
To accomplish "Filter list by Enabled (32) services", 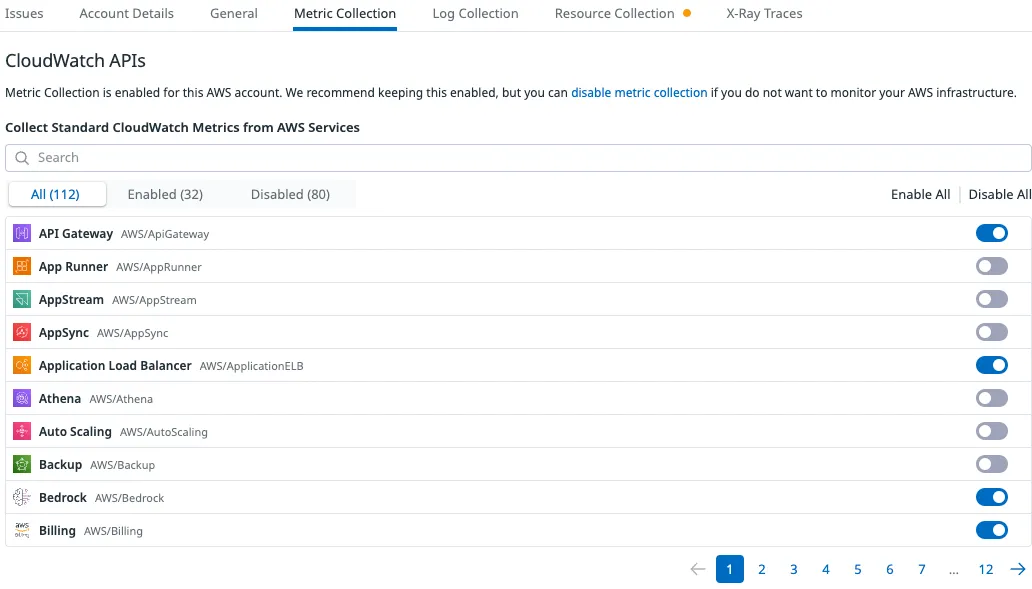I will tap(165, 194).
